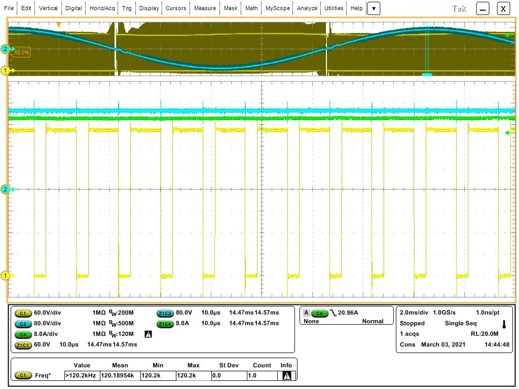The width and height of the screenshot is (519, 389).
Task: Select the Z1C1 zoom channel badge
Action: pyautogui.click(x=23, y=345)
